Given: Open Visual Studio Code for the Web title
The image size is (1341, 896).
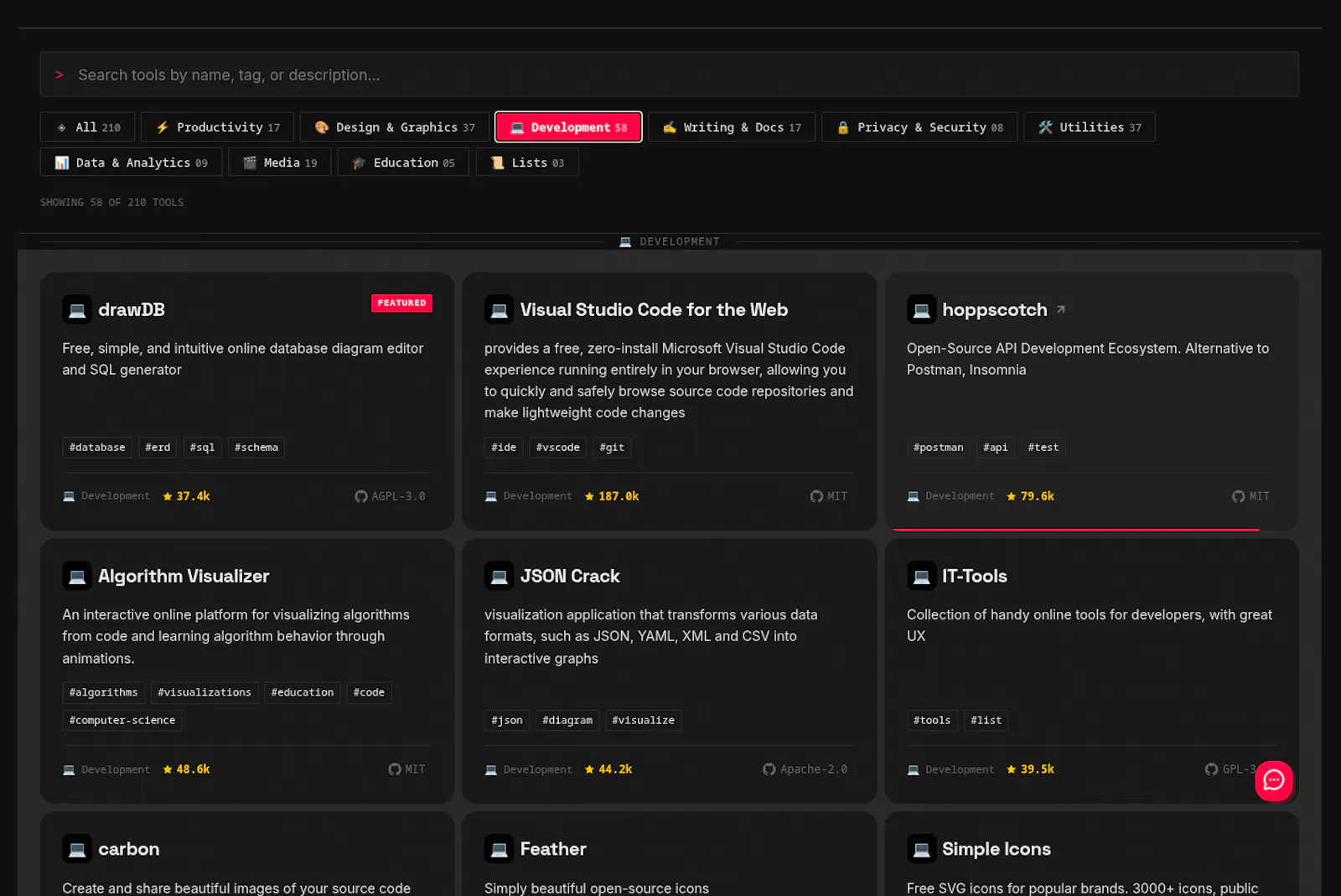Looking at the screenshot, I should [654, 309].
